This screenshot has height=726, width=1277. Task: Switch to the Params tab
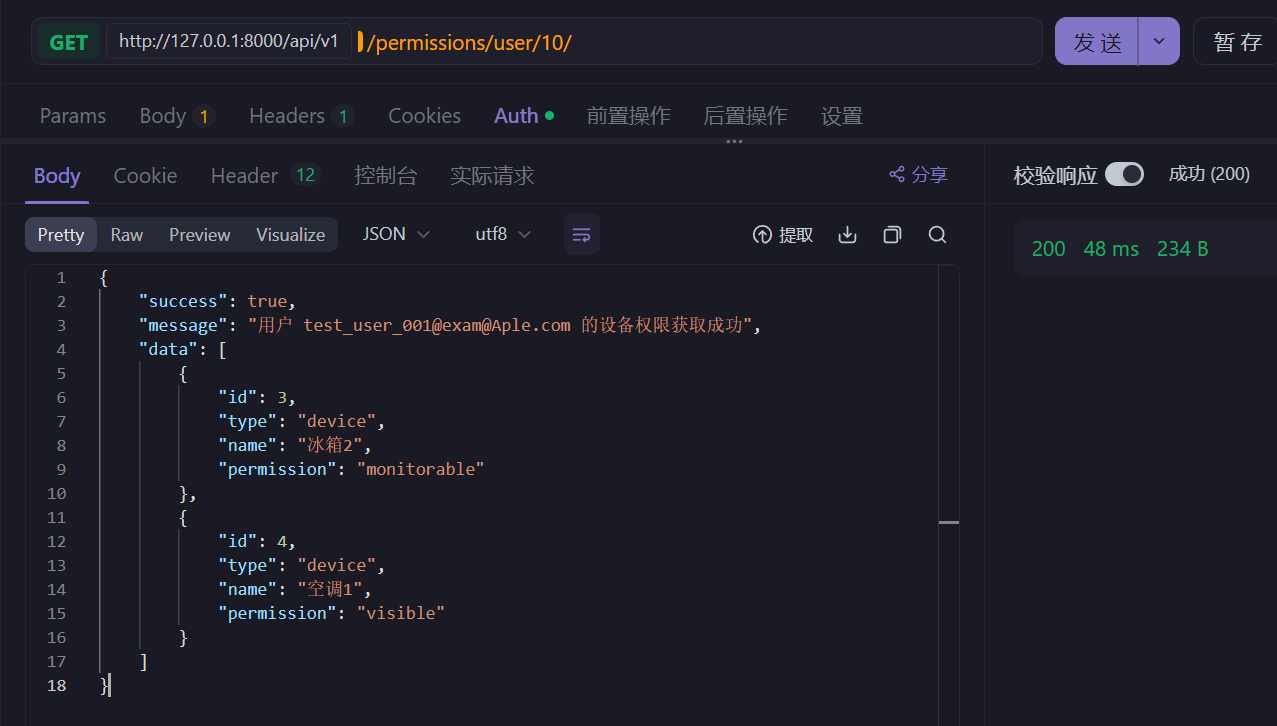click(73, 116)
